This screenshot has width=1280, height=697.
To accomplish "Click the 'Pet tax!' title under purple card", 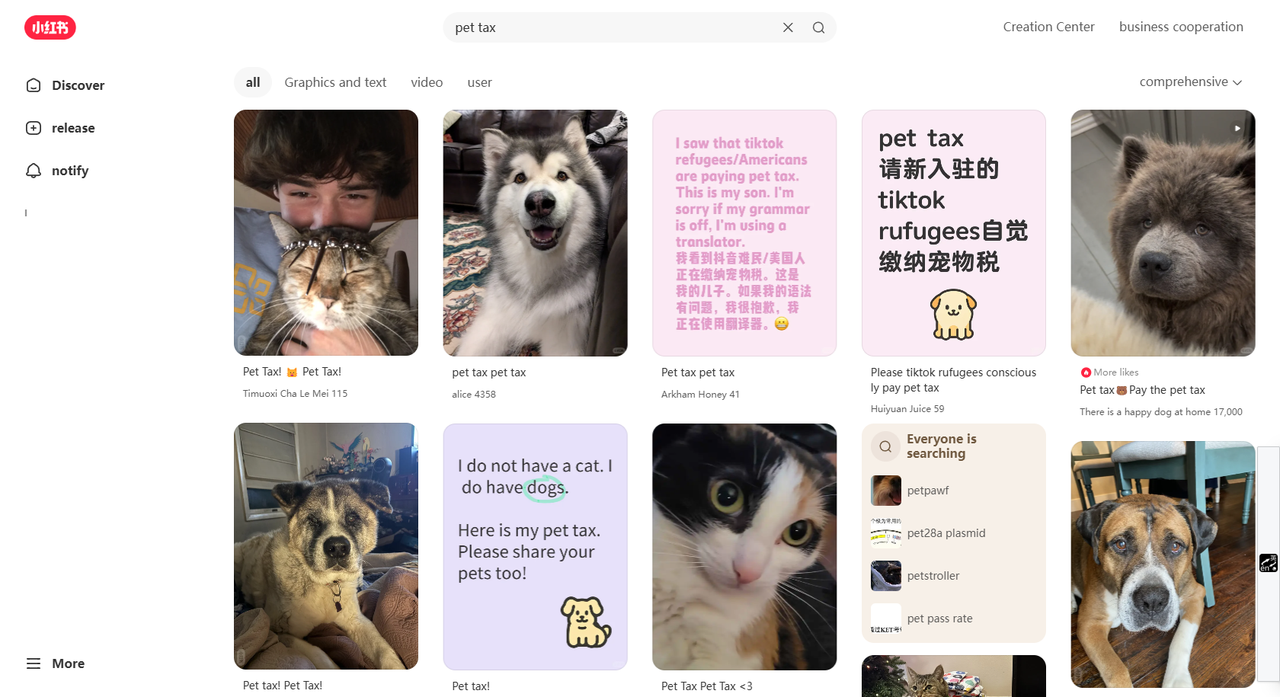I will click(x=471, y=686).
